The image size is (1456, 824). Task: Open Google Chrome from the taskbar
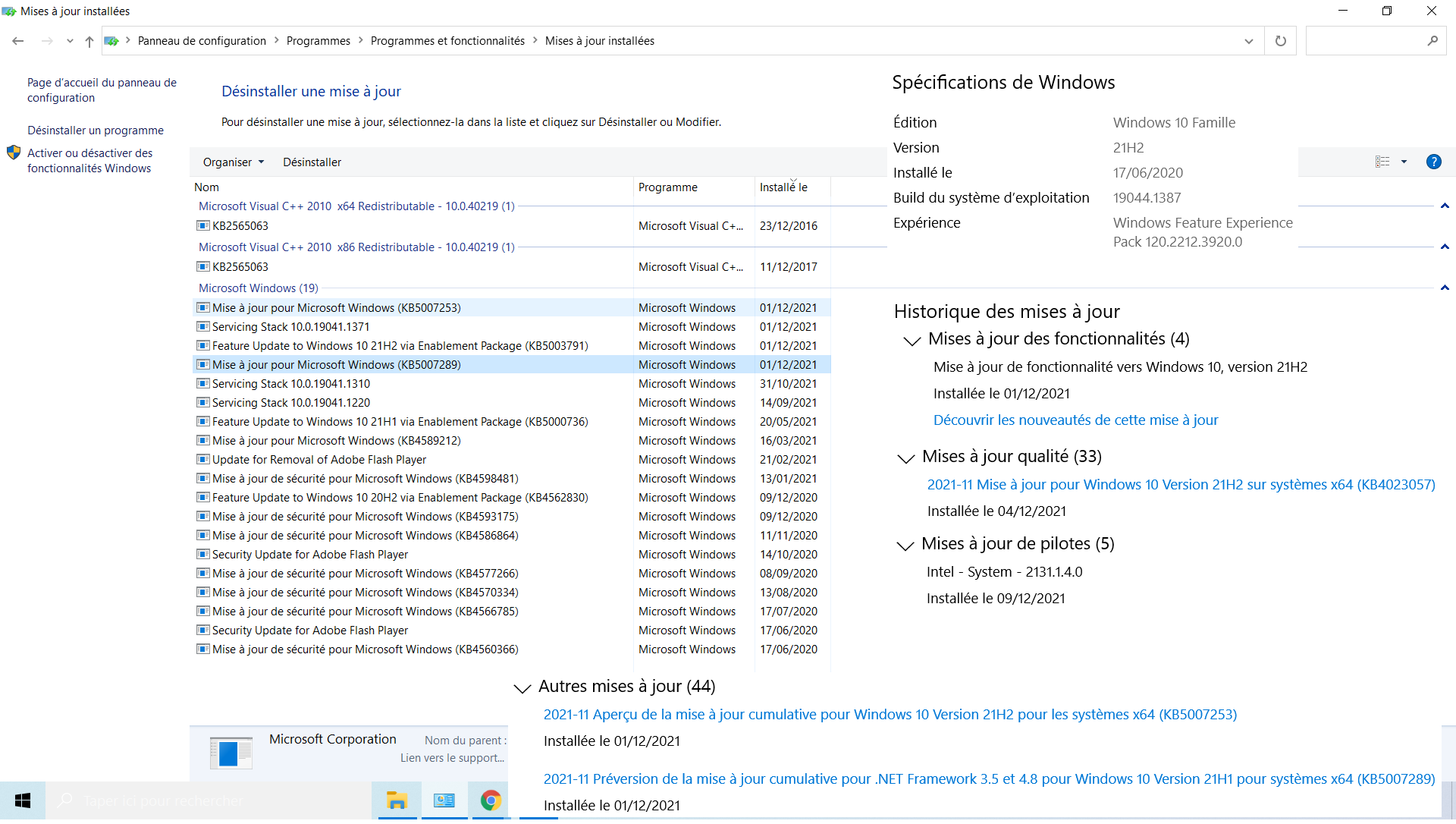[x=491, y=801]
